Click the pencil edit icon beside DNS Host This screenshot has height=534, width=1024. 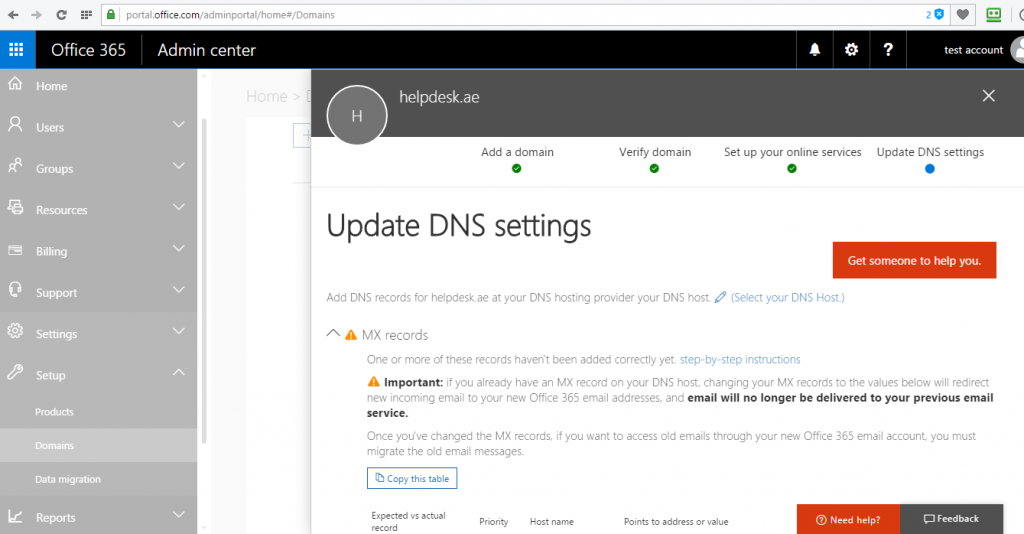(720, 297)
